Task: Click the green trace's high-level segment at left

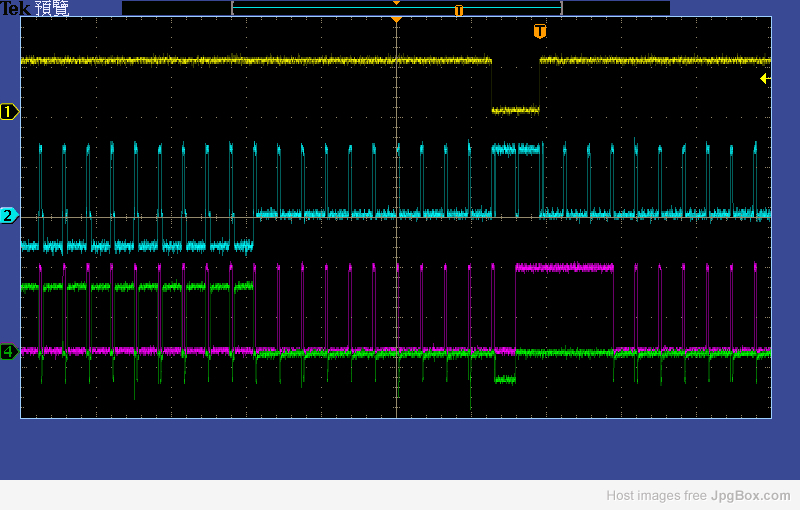Action: point(135,286)
